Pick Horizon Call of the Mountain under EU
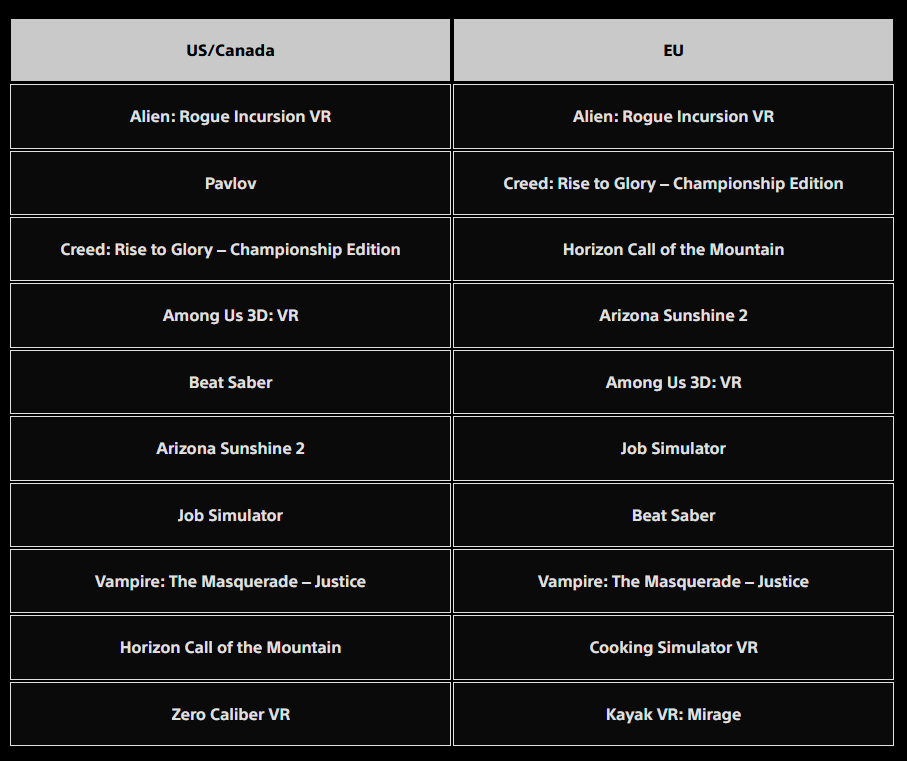 (x=673, y=249)
